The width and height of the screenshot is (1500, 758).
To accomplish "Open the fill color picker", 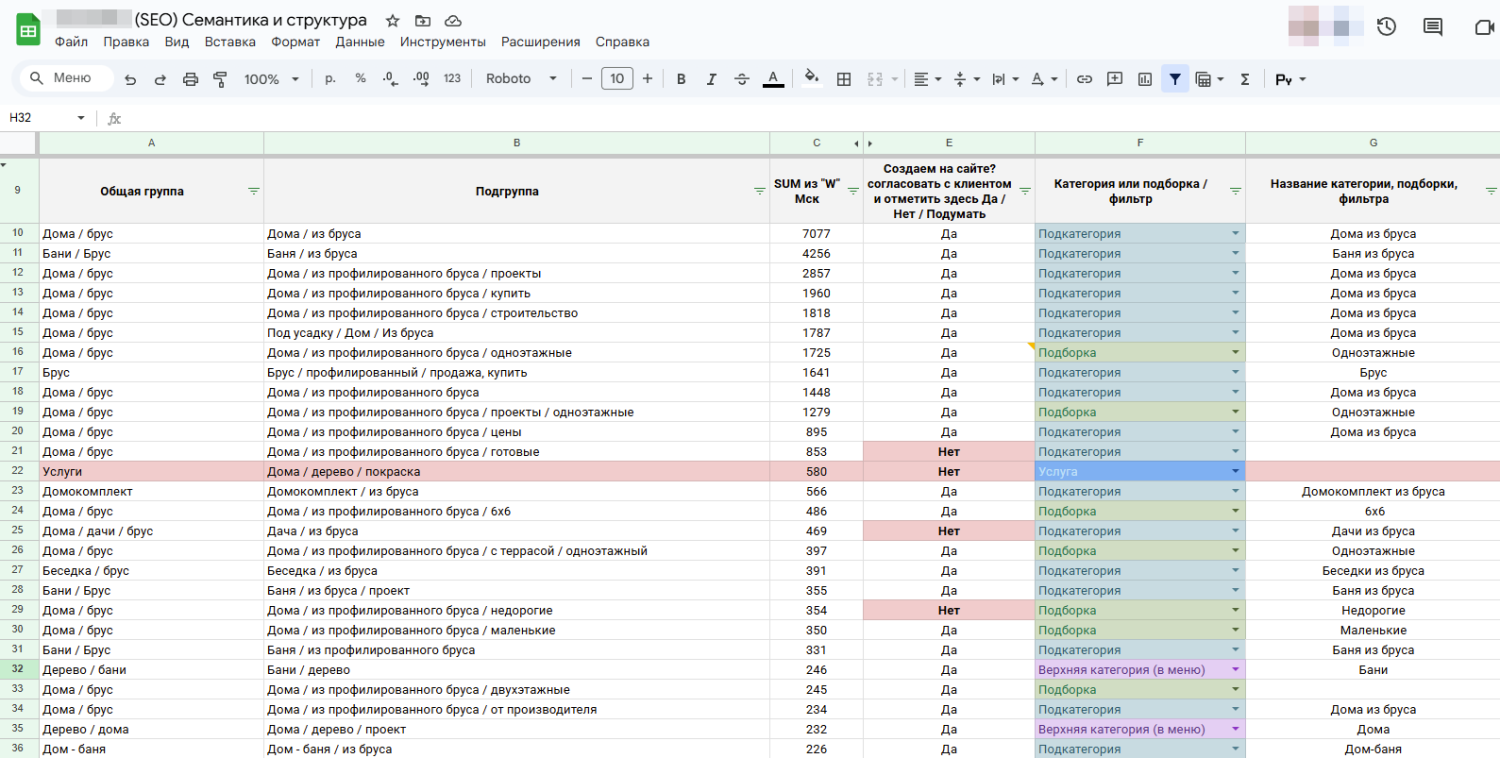I will coord(811,79).
